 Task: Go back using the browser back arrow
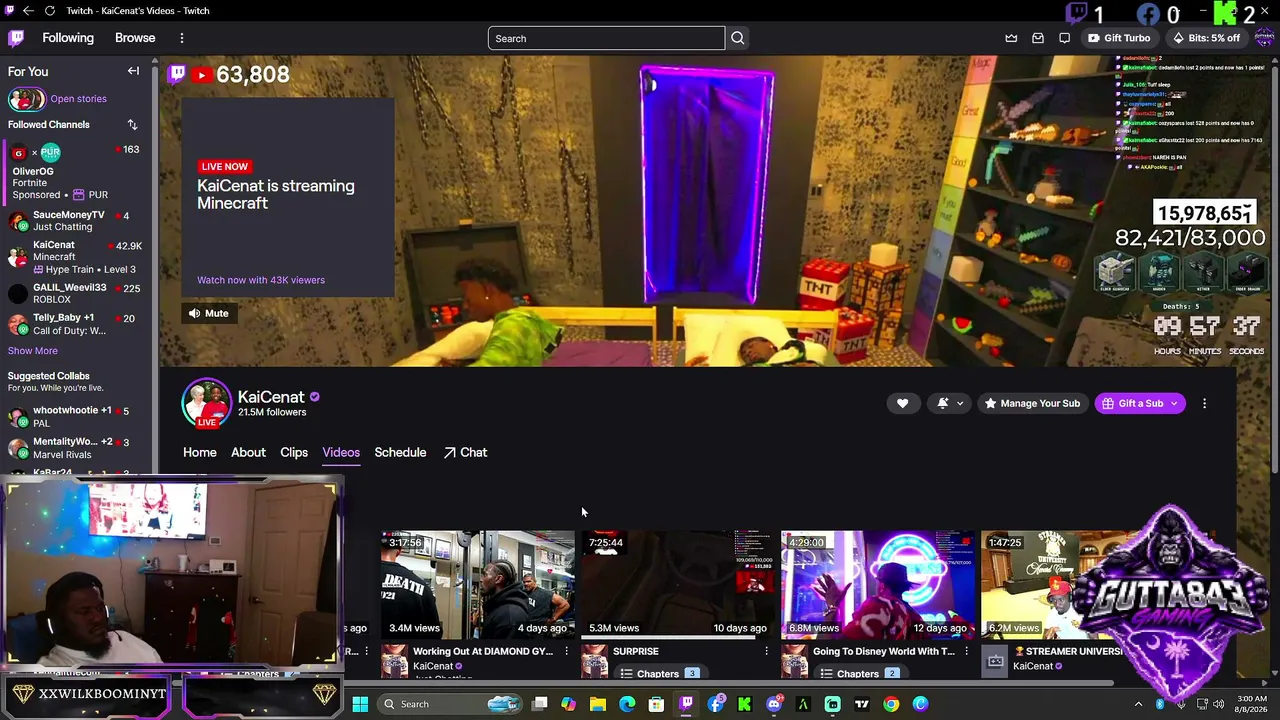coord(28,11)
